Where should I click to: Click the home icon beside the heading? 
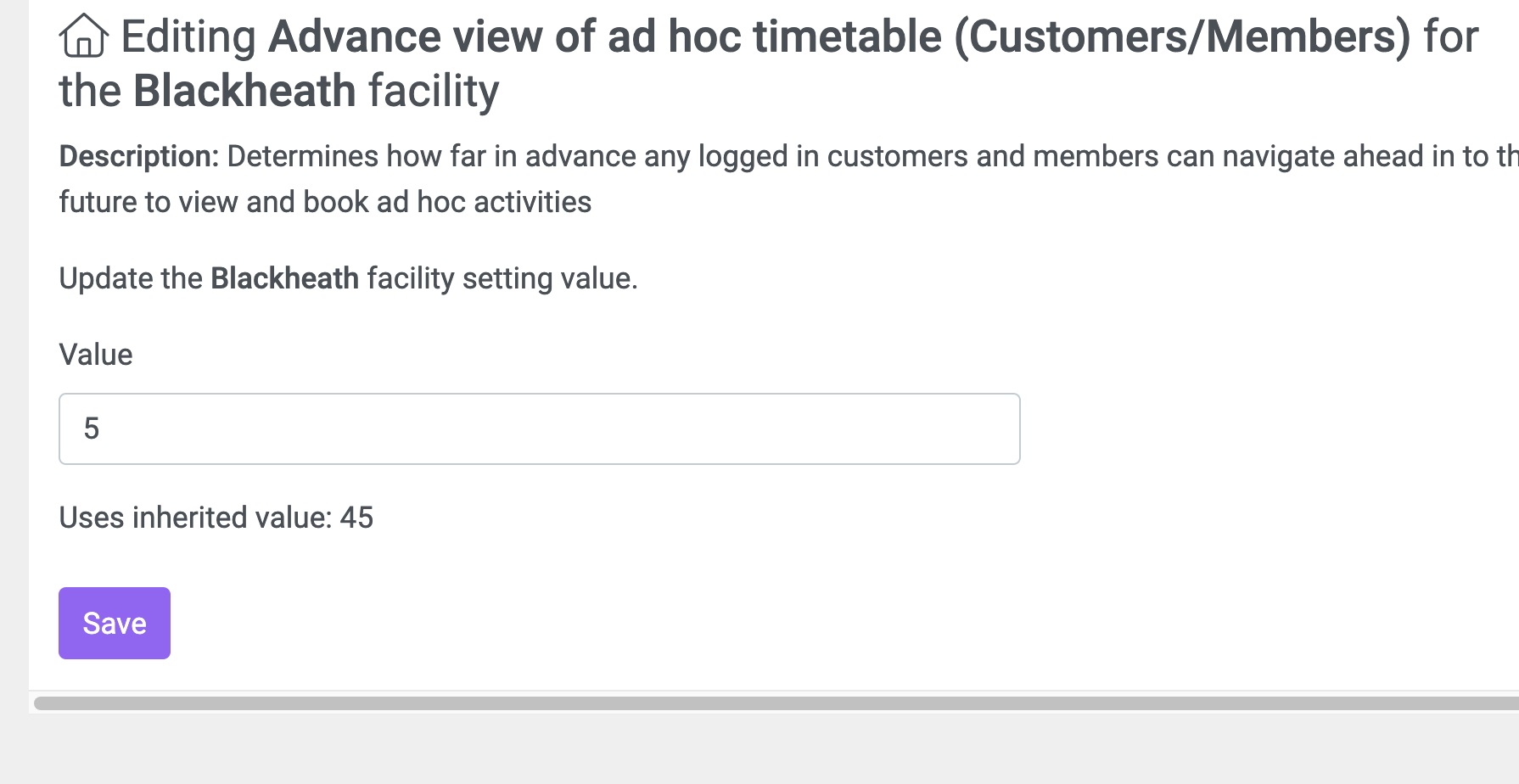click(x=83, y=36)
